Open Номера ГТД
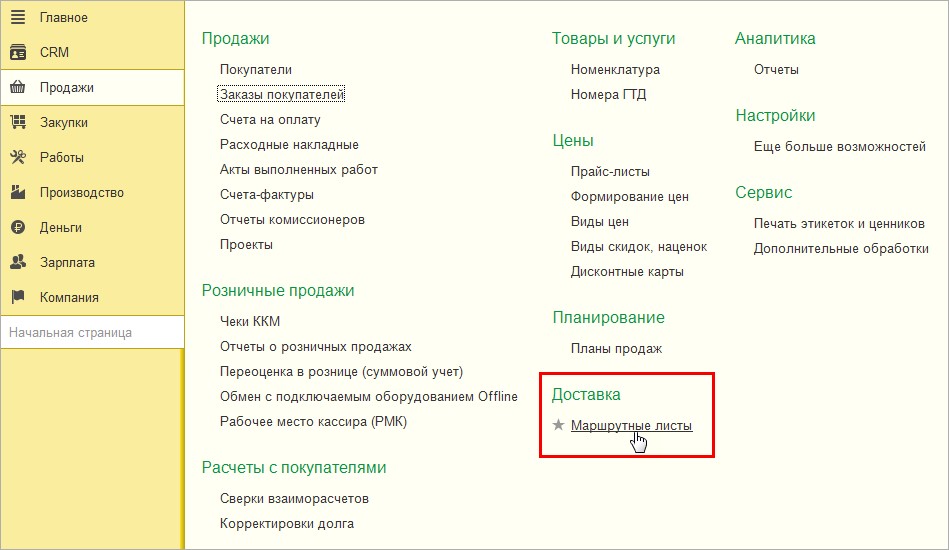The width and height of the screenshot is (949, 550). point(608,95)
